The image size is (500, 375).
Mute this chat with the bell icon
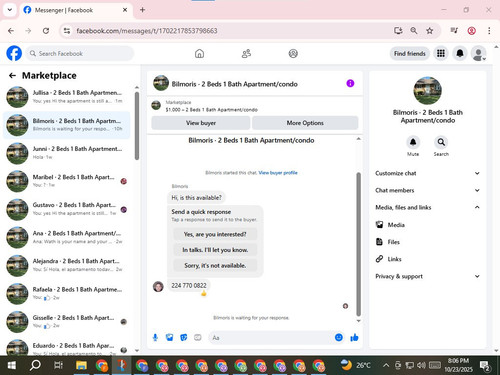pos(413,142)
